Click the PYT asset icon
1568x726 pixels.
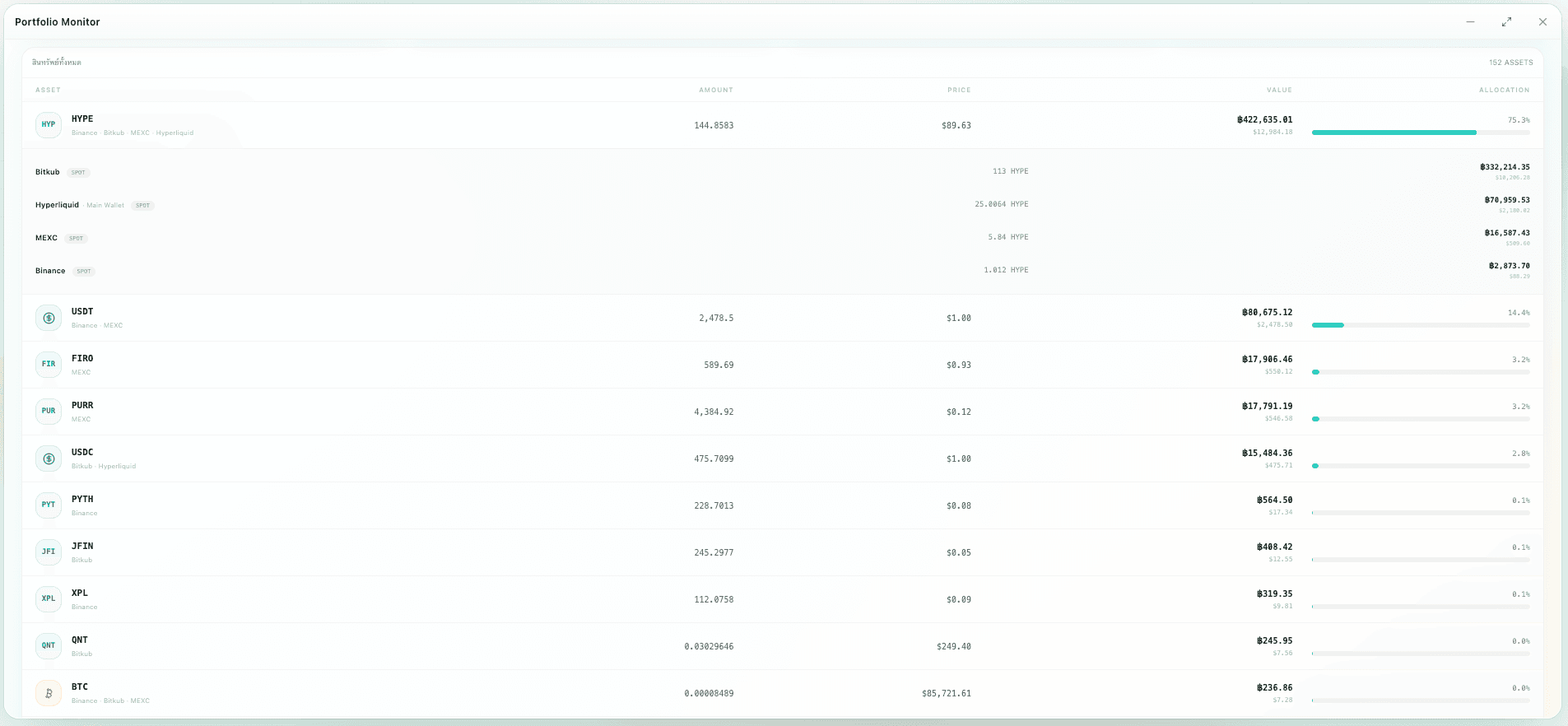point(49,505)
